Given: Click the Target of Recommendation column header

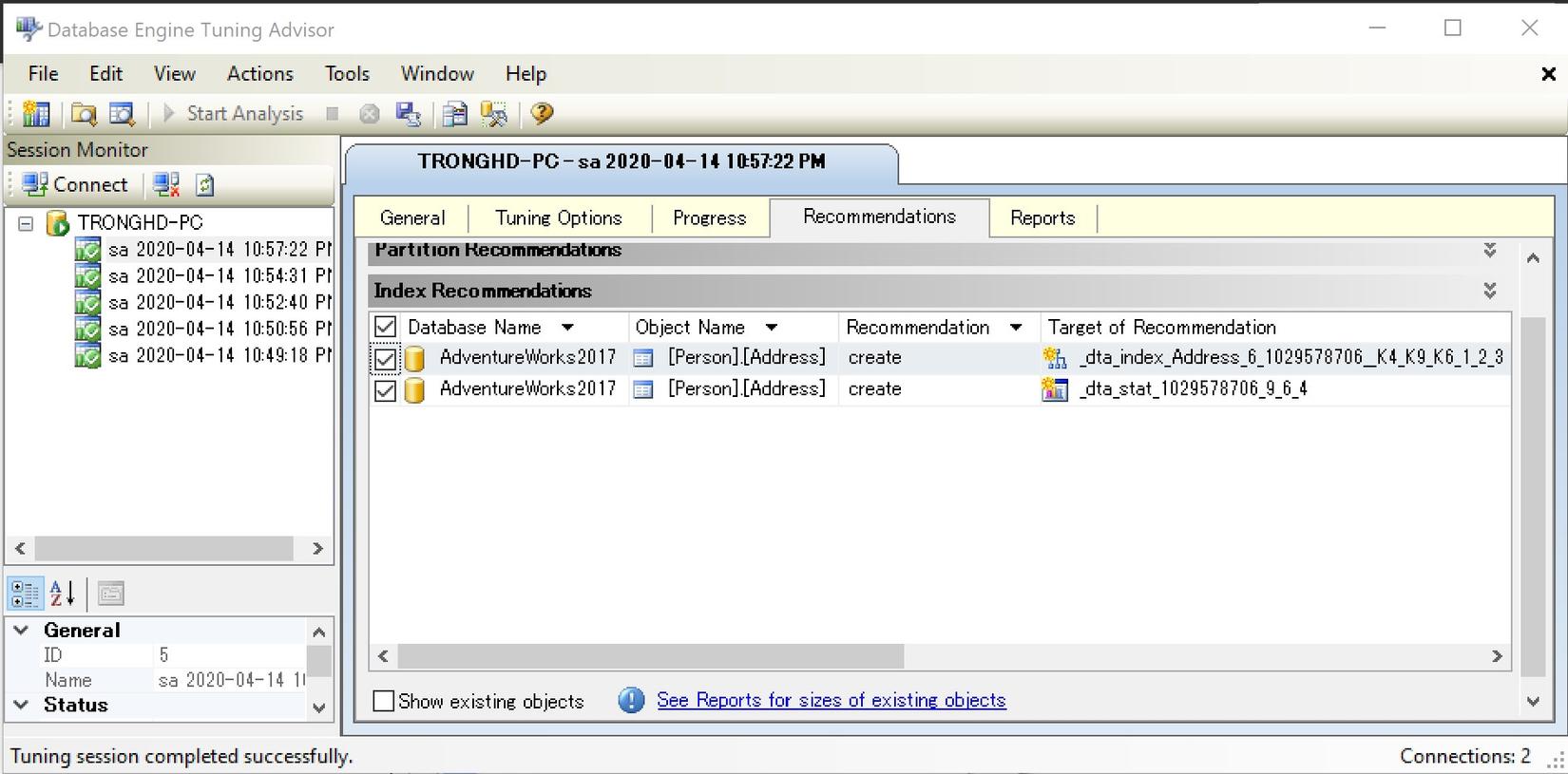Looking at the screenshot, I should pos(1274,328).
